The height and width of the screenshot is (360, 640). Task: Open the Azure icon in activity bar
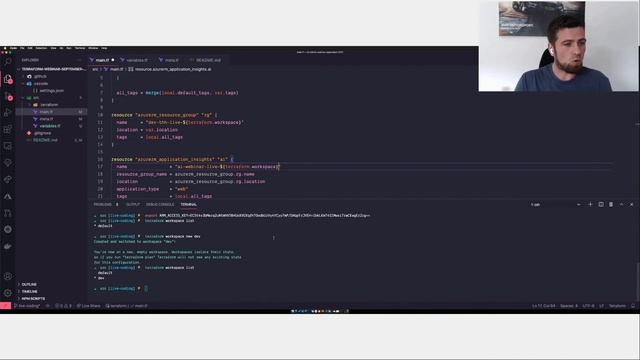[8, 196]
